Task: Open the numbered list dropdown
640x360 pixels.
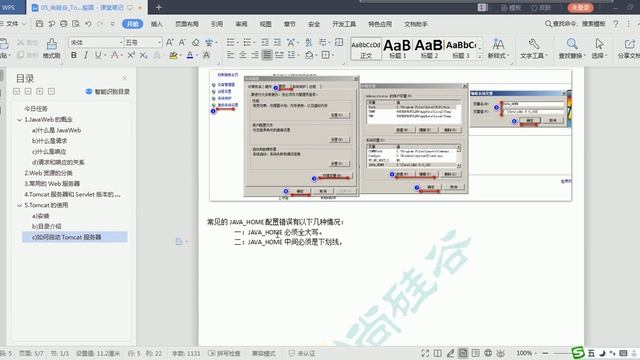Action: coord(254,42)
